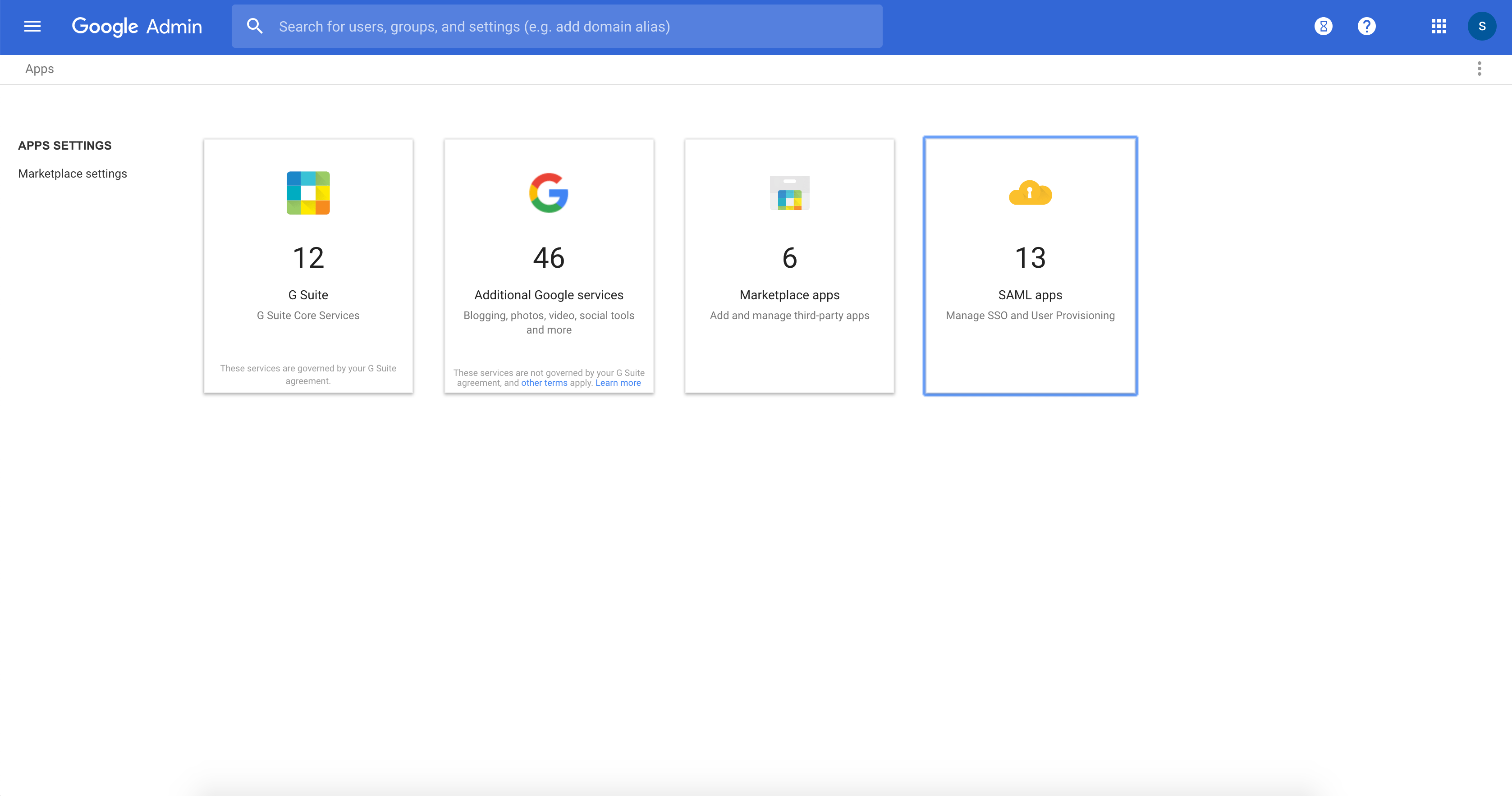Click the account avatar circle
Viewport: 1512px width, 796px height.
coord(1482,27)
